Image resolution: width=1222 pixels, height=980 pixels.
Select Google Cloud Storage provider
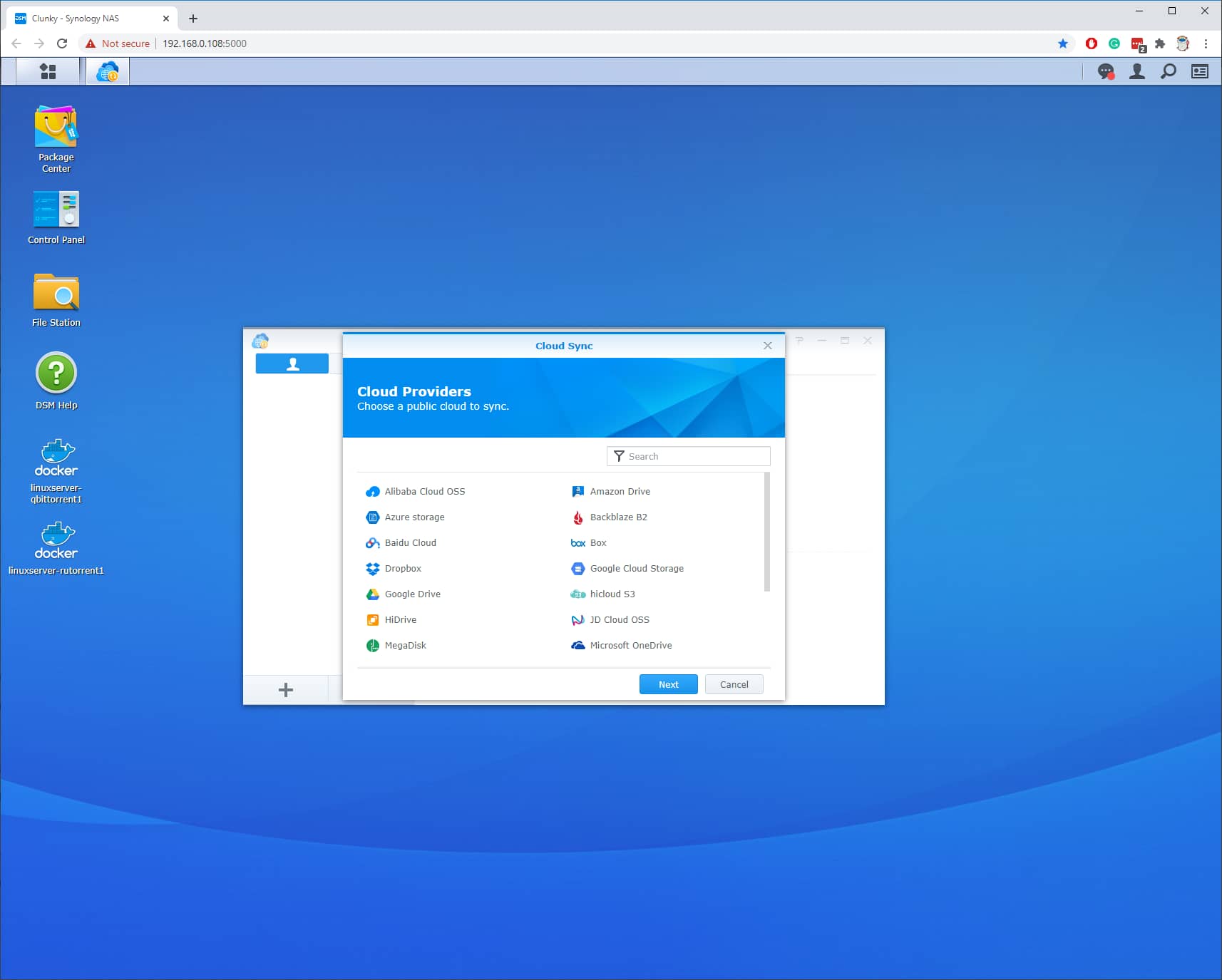(627, 568)
